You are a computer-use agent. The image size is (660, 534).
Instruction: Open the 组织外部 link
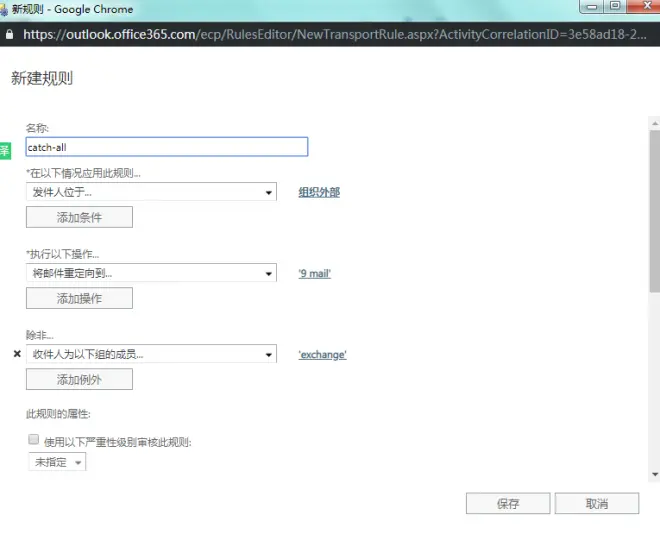[319, 192]
